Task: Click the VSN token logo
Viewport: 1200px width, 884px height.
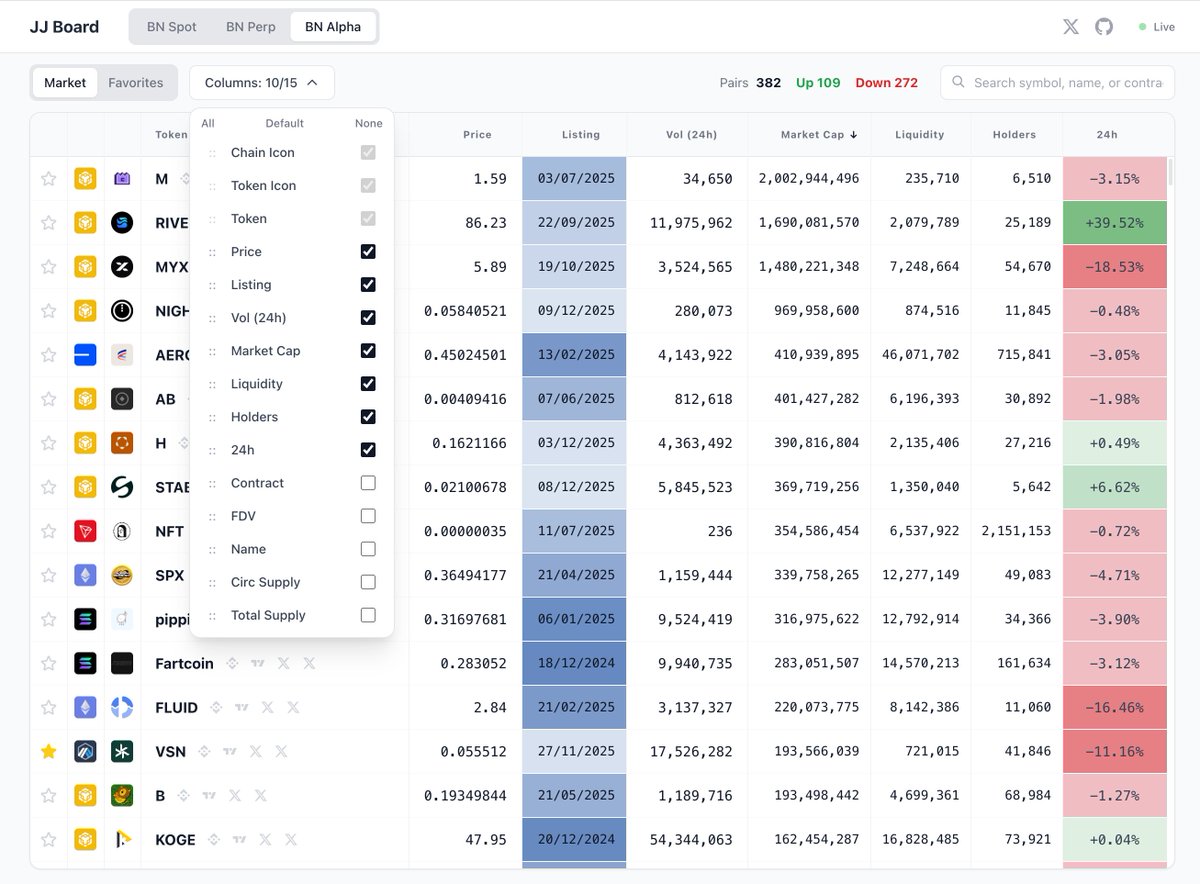Action: tap(122, 751)
